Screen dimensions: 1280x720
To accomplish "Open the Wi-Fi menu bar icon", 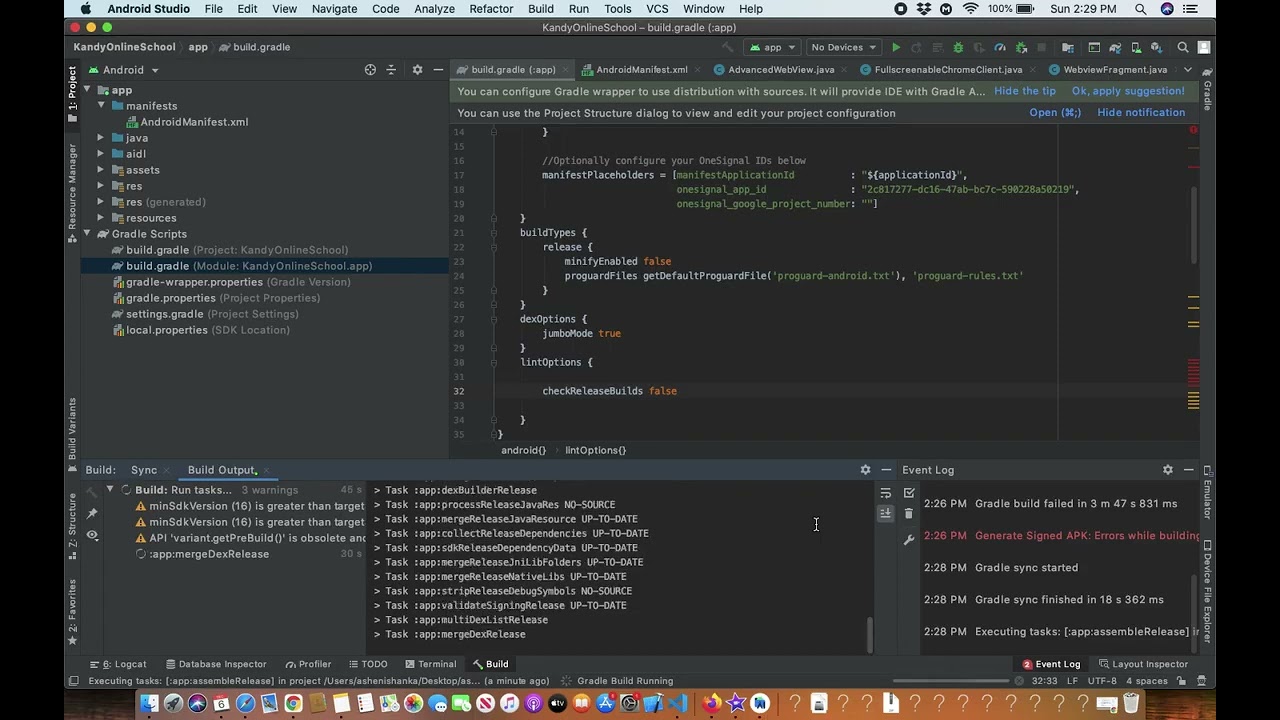I will point(970,9).
